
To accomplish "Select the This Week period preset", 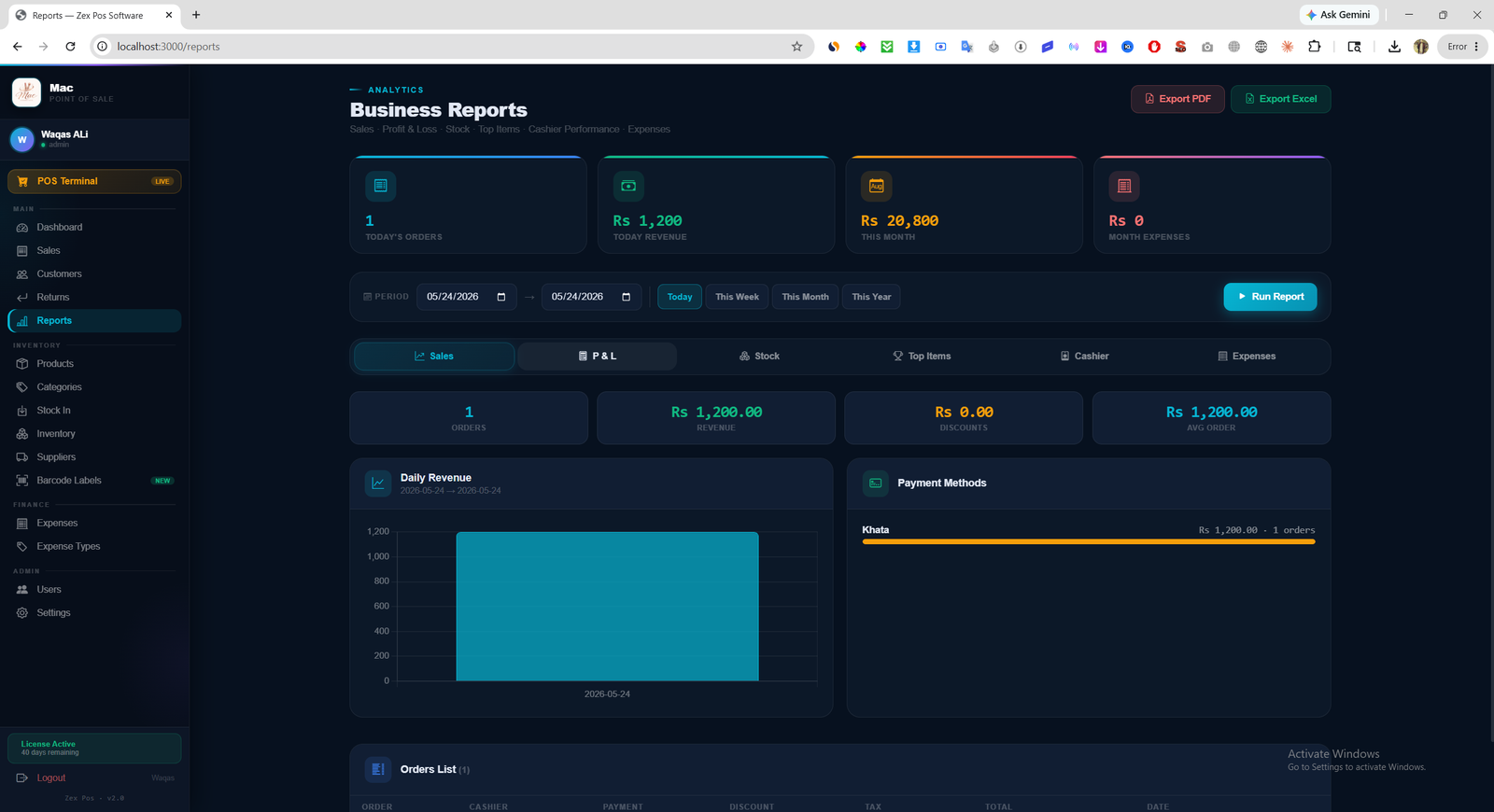I will (x=737, y=297).
